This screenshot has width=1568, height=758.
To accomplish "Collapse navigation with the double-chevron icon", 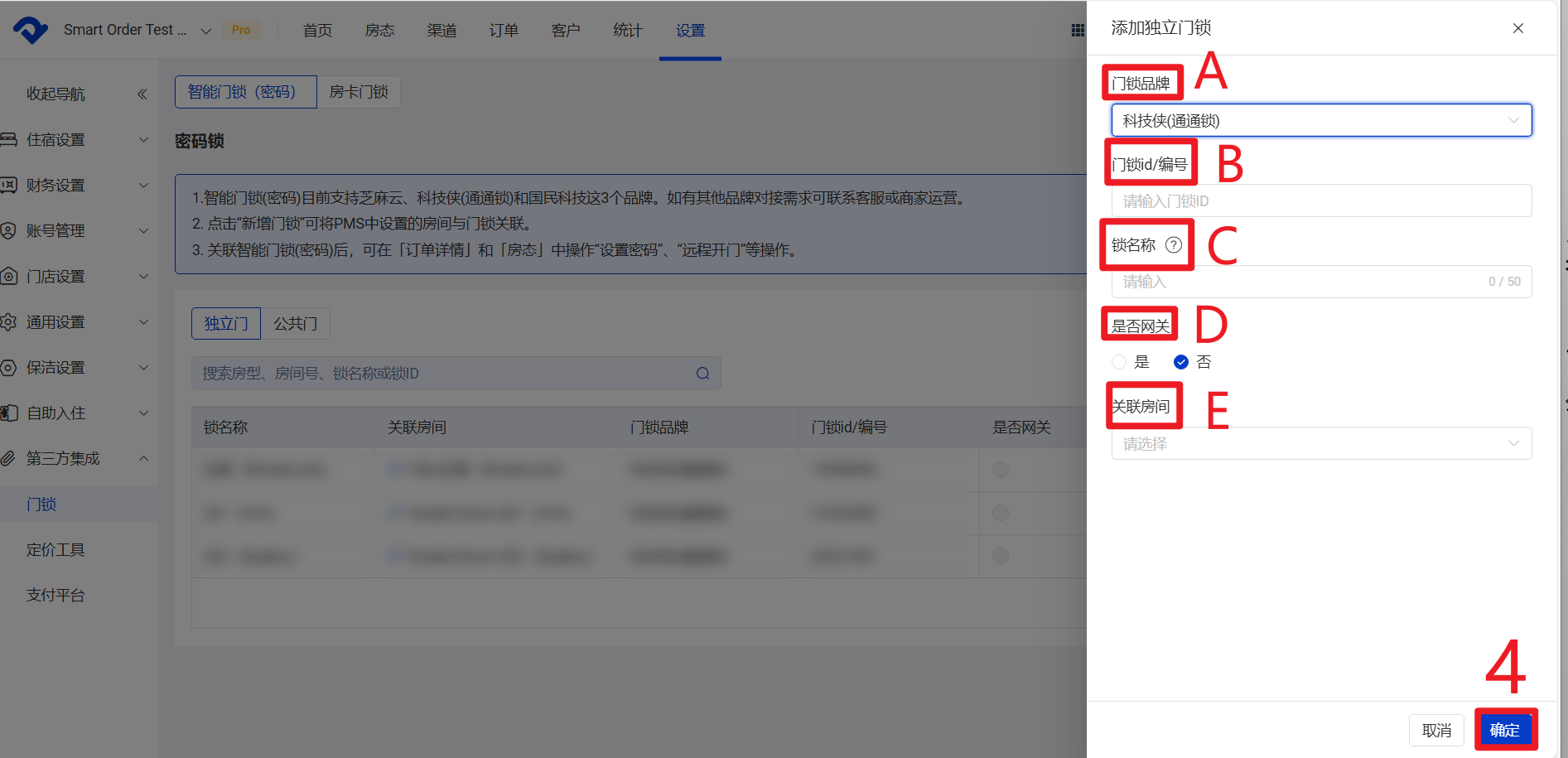I will click(x=142, y=94).
